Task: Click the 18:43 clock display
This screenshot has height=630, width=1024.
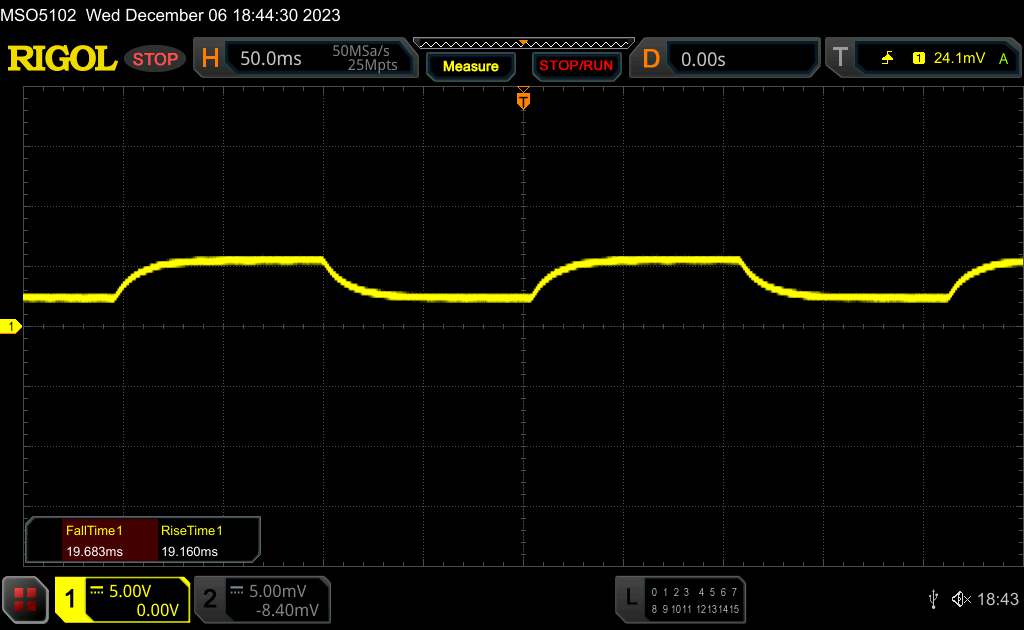Action: point(997,599)
